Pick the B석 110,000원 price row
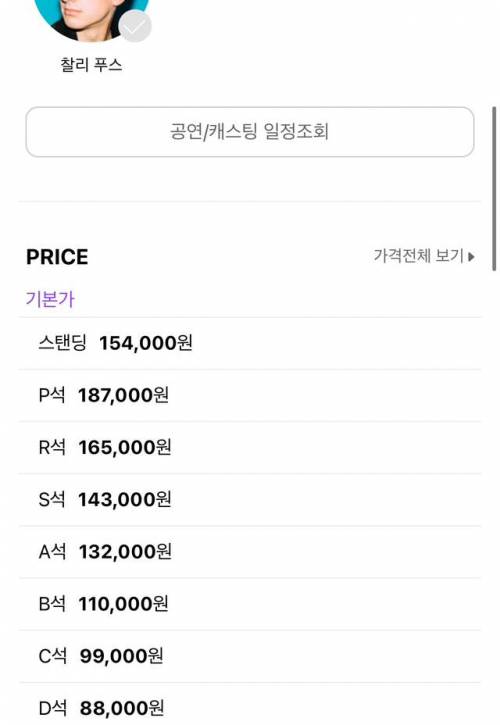The height and width of the screenshot is (725, 500). coord(250,604)
